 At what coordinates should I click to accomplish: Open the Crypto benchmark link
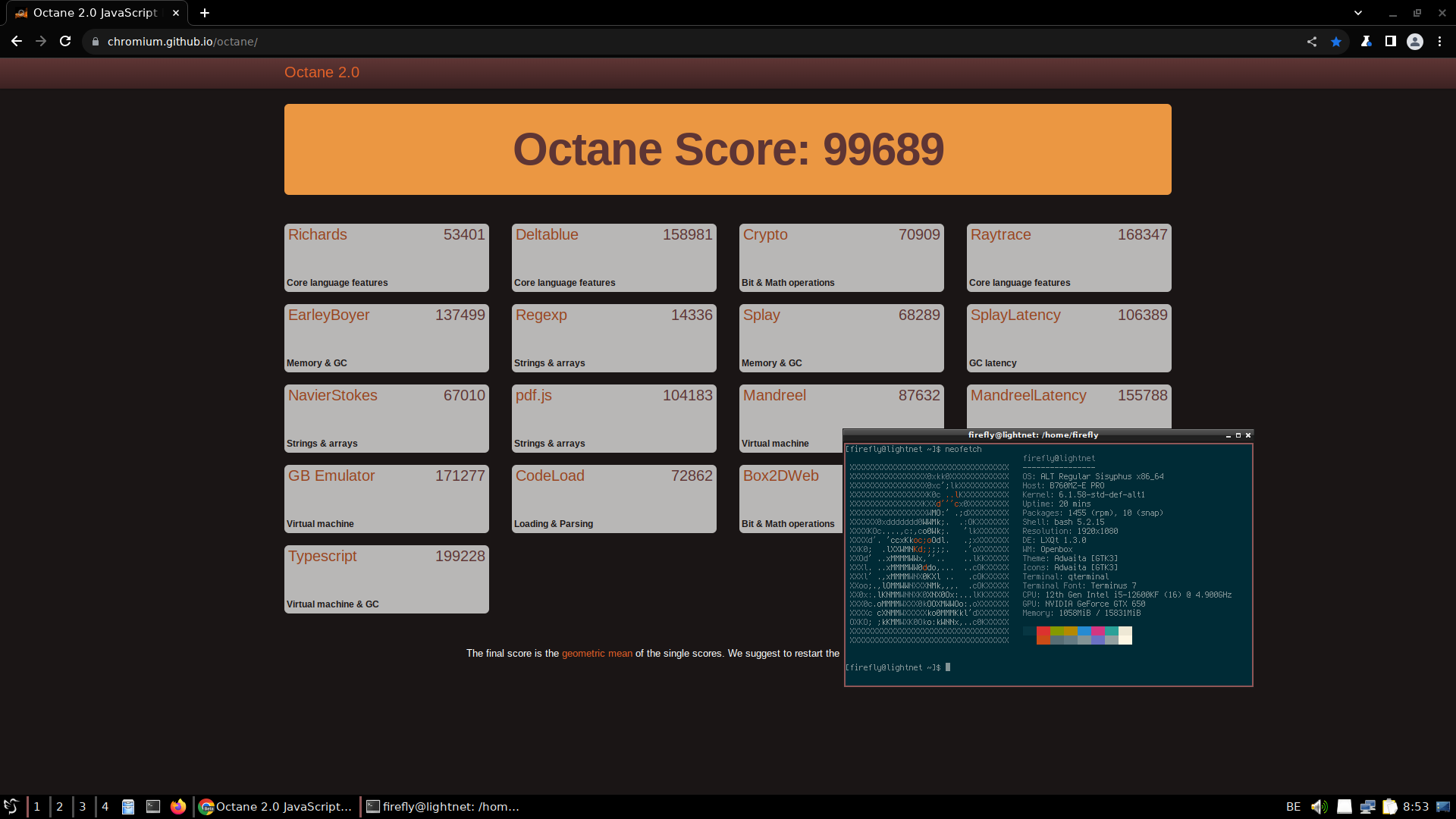pyautogui.click(x=765, y=235)
